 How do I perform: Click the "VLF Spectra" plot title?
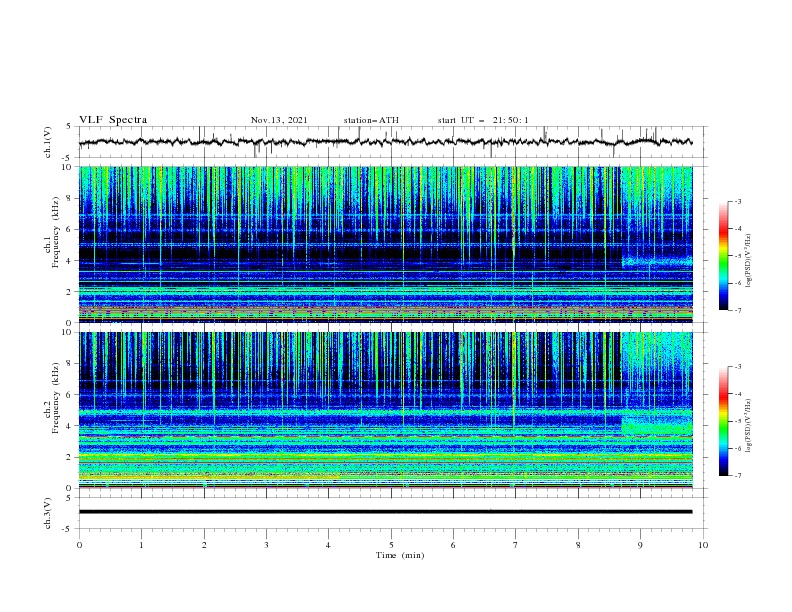(x=113, y=120)
